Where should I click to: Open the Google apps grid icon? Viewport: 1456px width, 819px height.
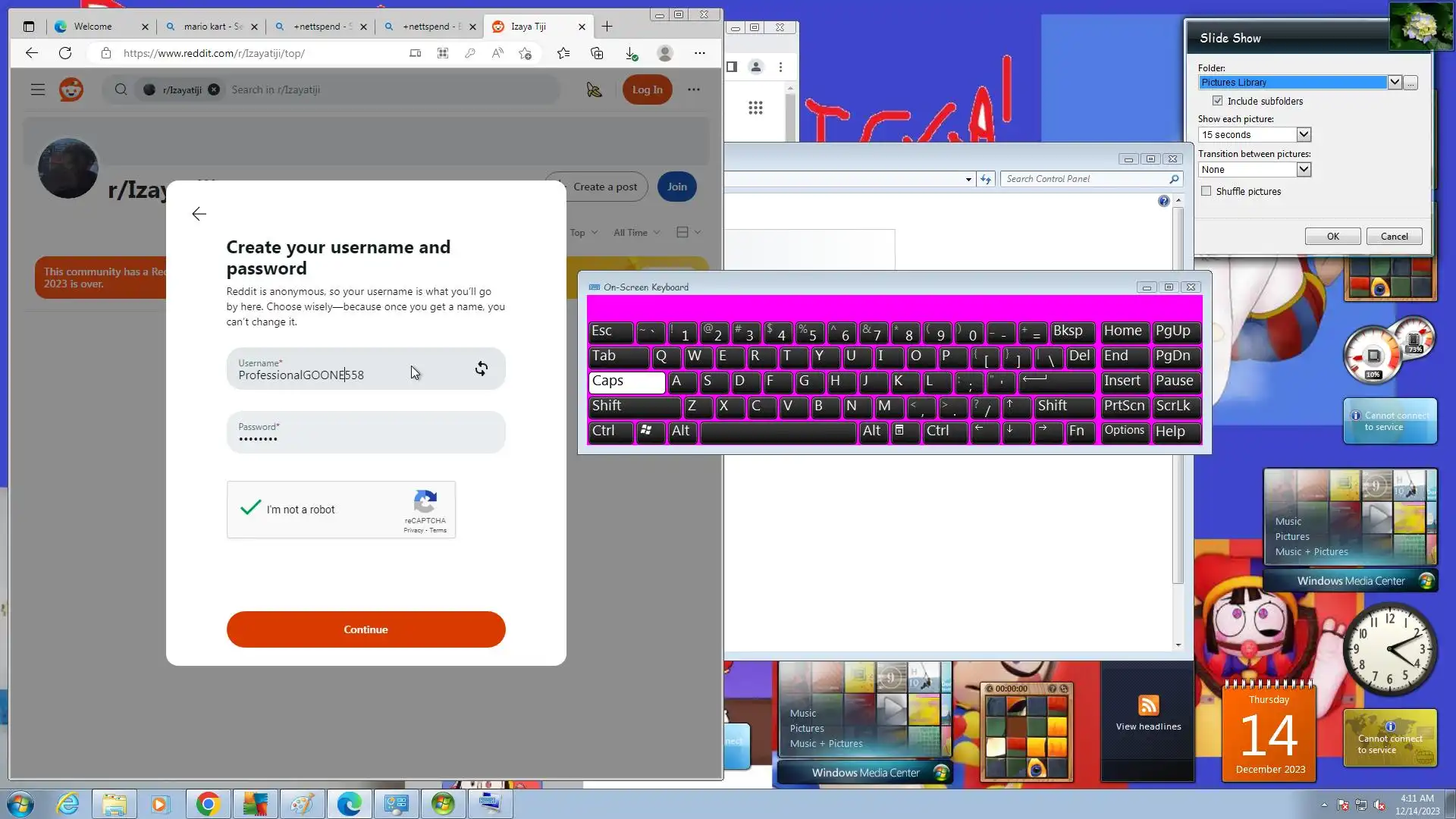point(755,108)
